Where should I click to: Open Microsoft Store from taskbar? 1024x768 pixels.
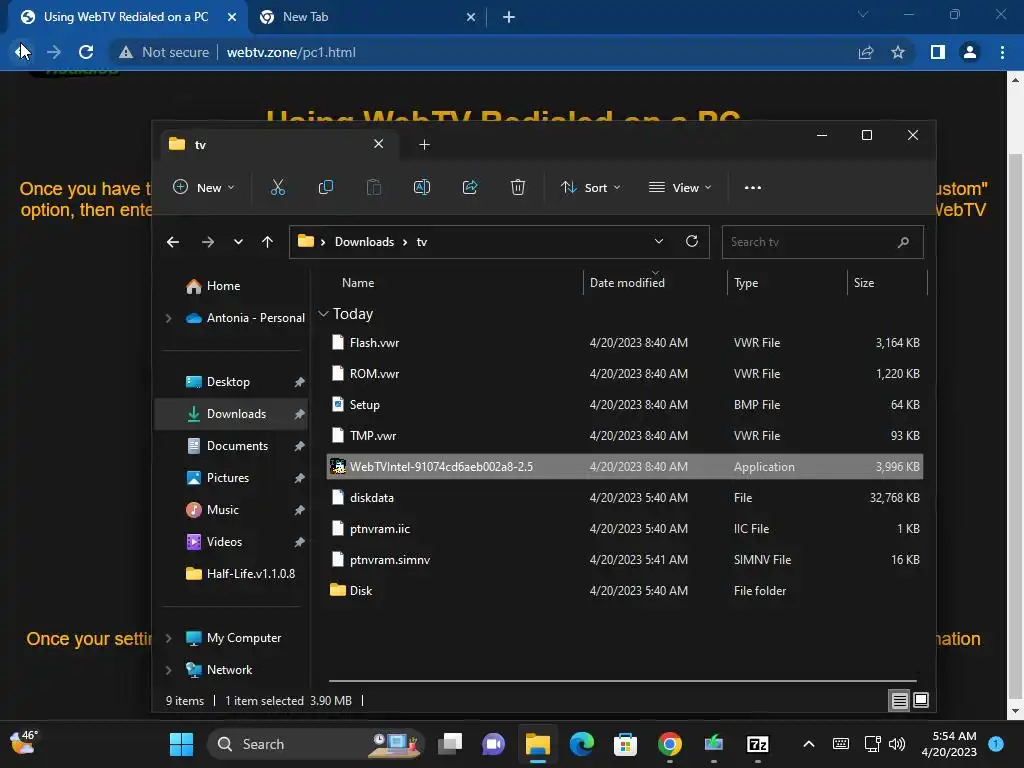625,744
